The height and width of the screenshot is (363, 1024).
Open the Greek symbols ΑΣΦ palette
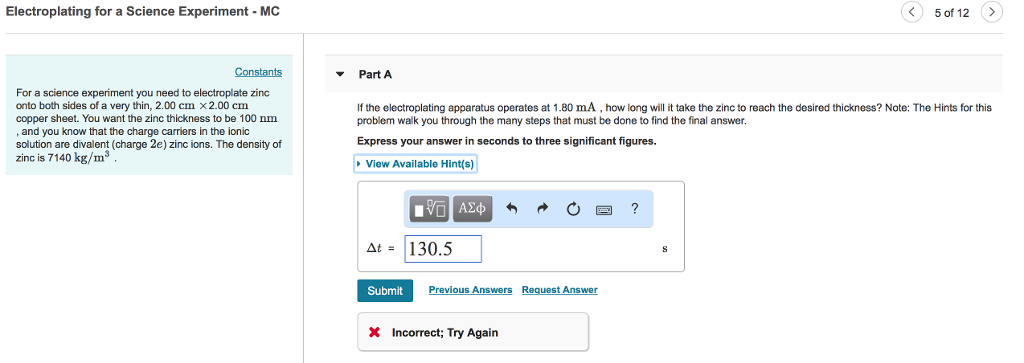coord(472,209)
